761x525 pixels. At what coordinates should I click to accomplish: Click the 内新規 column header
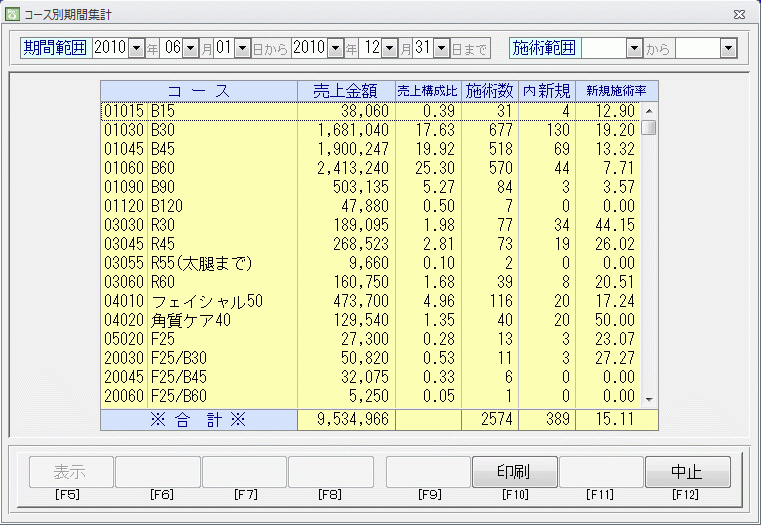click(x=546, y=91)
